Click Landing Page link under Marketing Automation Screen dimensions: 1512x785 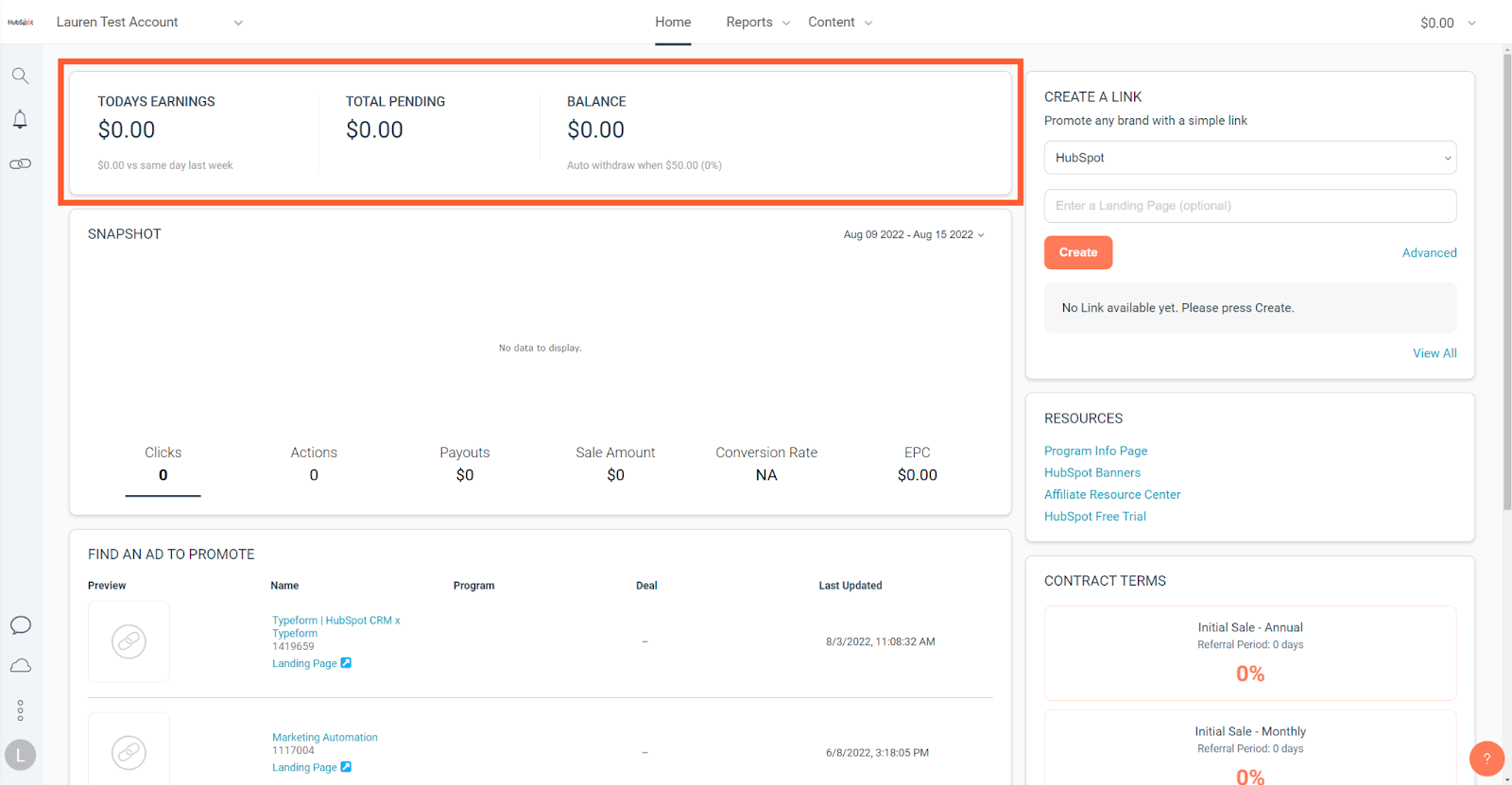(x=304, y=767)
